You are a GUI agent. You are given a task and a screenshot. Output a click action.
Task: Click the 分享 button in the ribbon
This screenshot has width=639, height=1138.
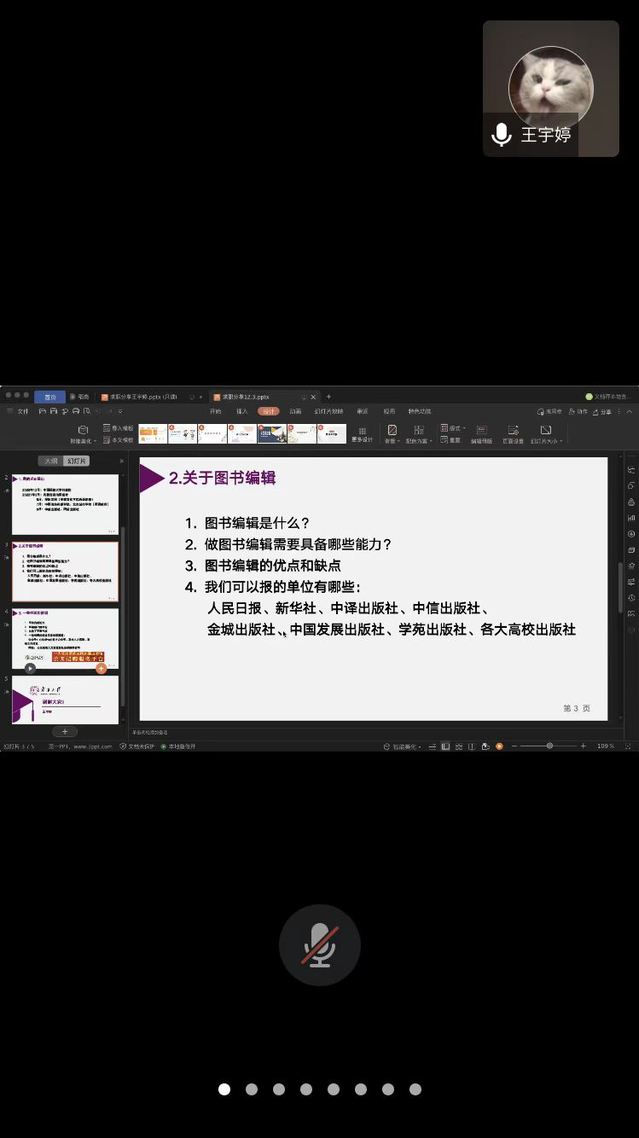click(604, 411)
